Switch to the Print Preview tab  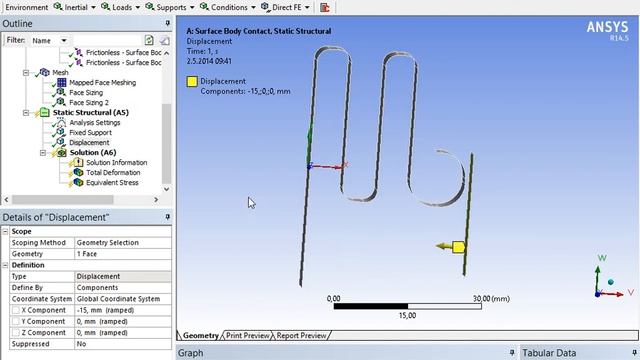point(247,336)
